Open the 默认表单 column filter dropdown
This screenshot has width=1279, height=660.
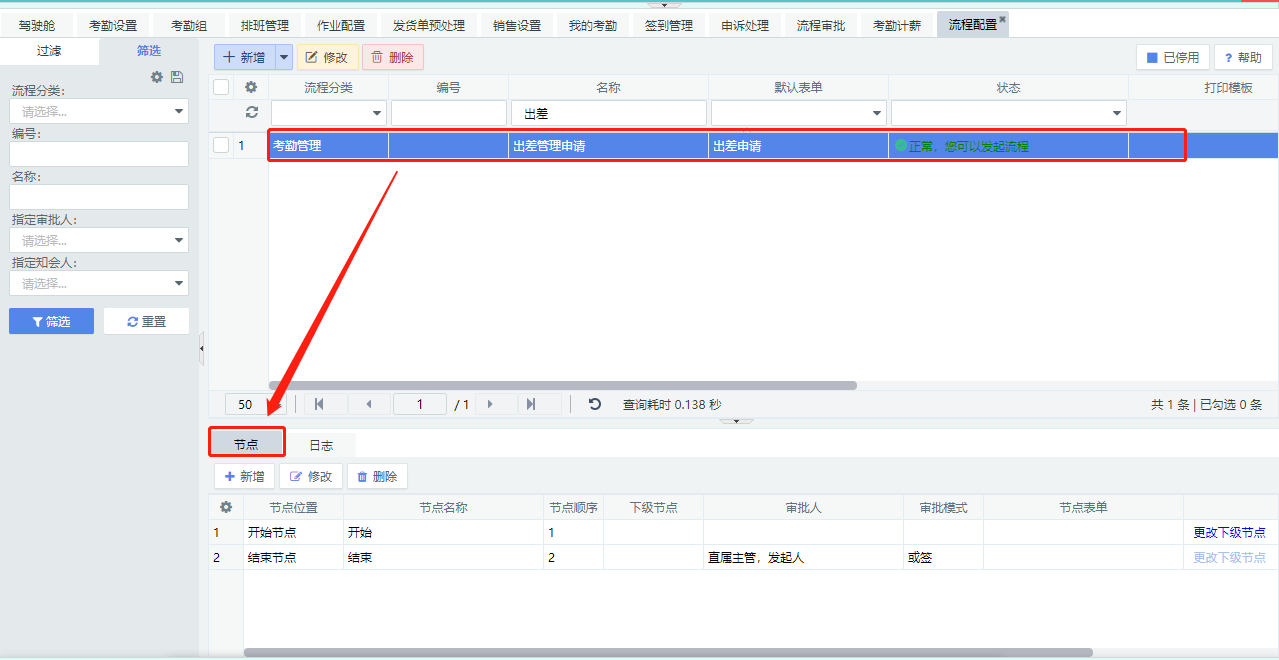[878, 113]
